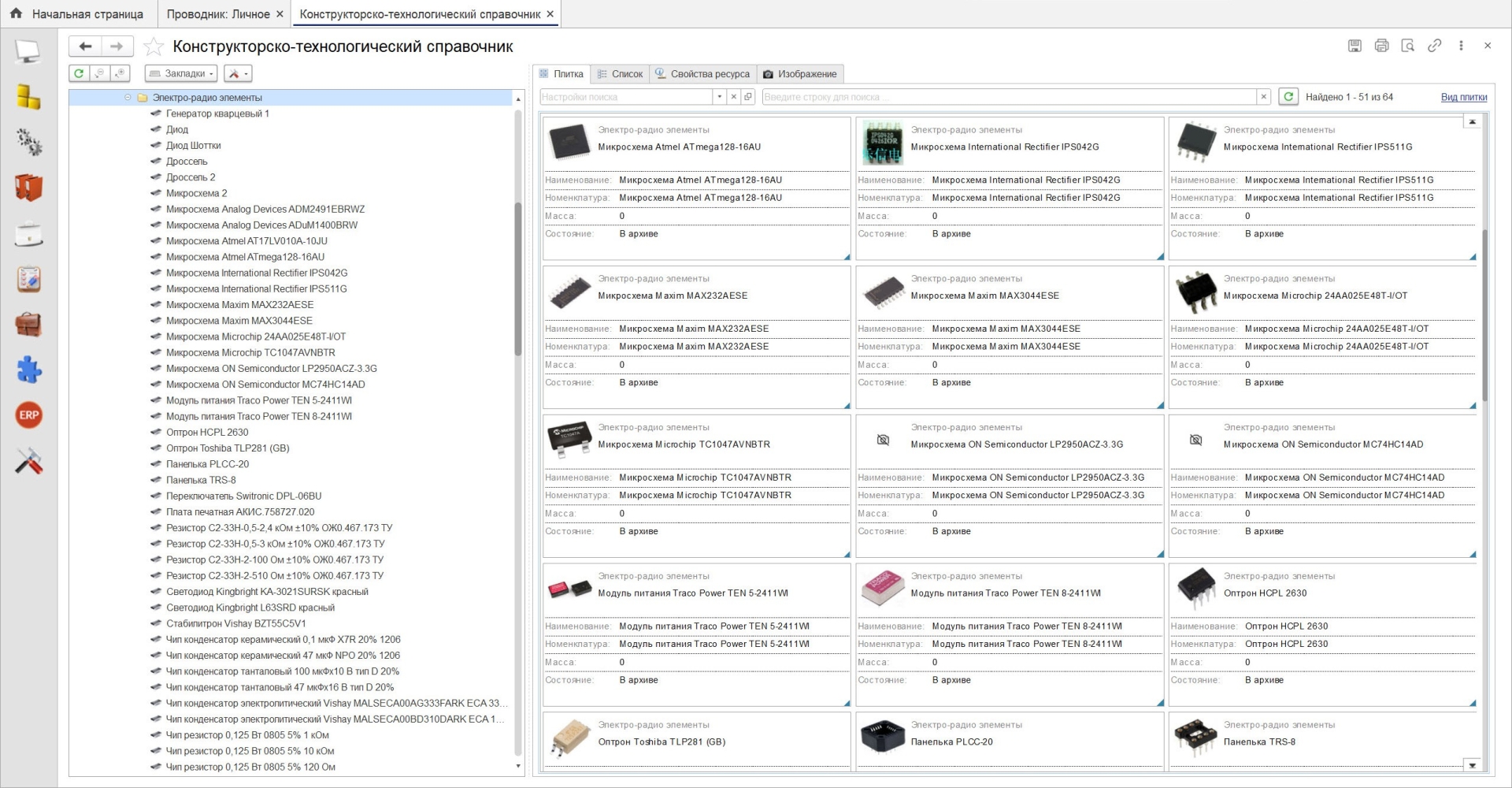Select Плата печатная АКИС.758727.020 in the tree
Screen dimensions: 1512x788
click(x=240, y=512)
